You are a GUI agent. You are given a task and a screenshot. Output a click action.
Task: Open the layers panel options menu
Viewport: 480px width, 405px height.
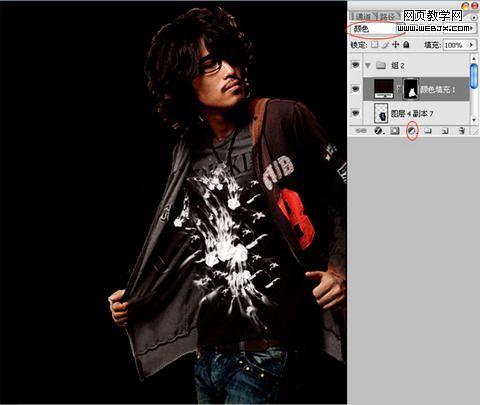pos(474,17)
